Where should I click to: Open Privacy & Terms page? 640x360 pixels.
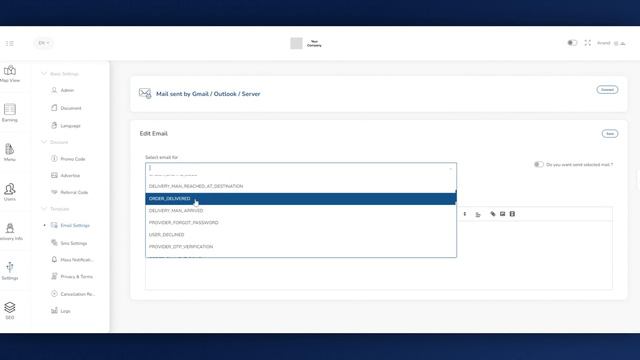coord(72,276)
